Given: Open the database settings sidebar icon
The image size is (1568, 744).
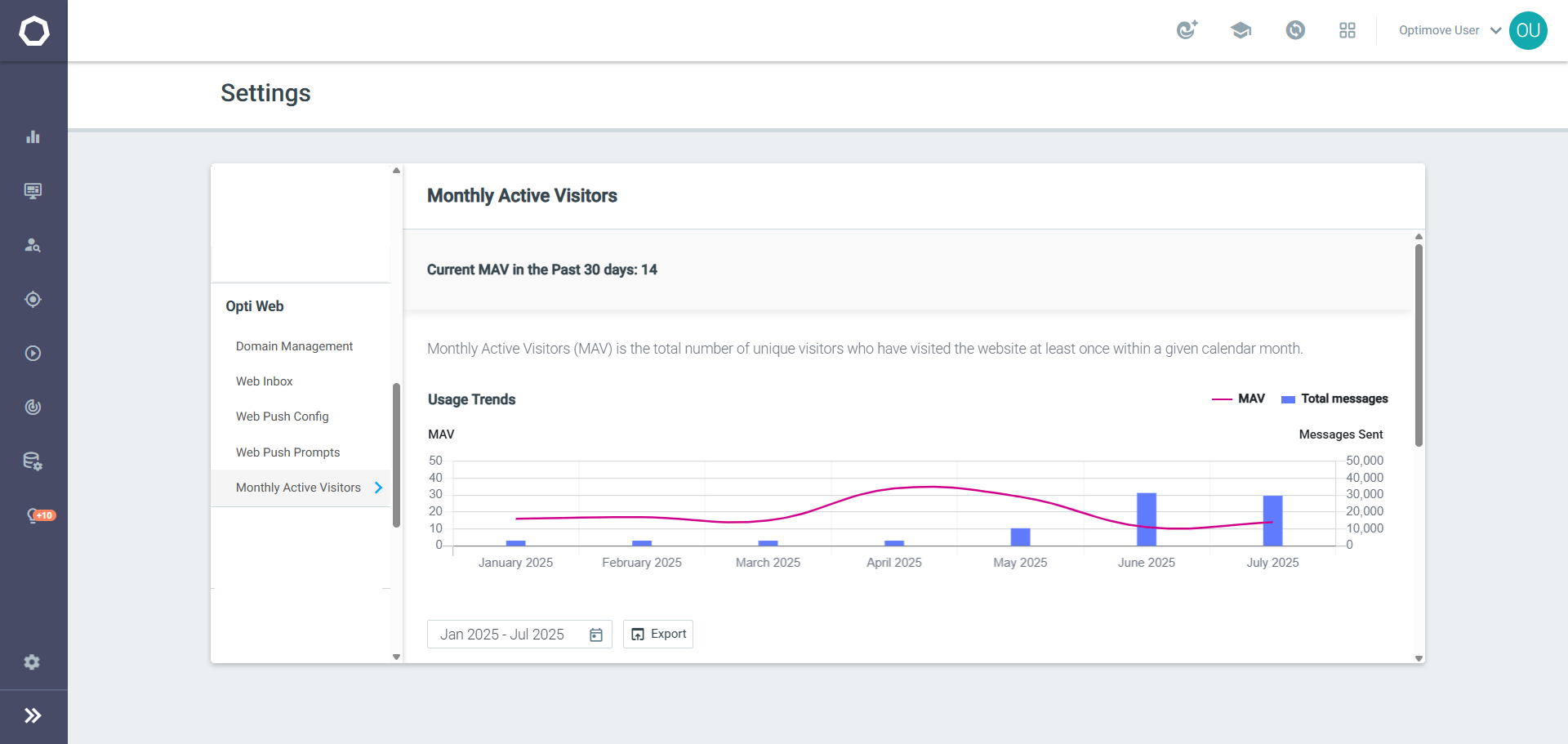Looking at the screenshot, I should click(33, 461).
